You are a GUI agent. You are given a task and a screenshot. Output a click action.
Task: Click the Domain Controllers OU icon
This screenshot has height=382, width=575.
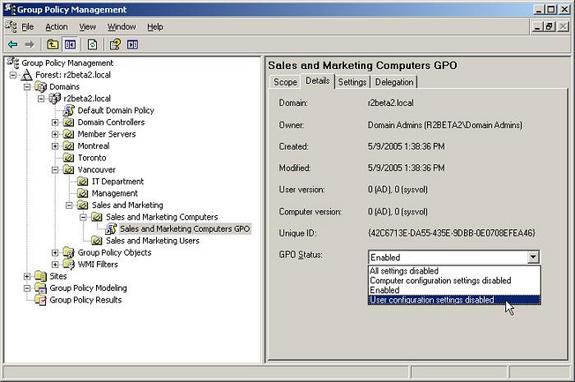pos(69,122)
